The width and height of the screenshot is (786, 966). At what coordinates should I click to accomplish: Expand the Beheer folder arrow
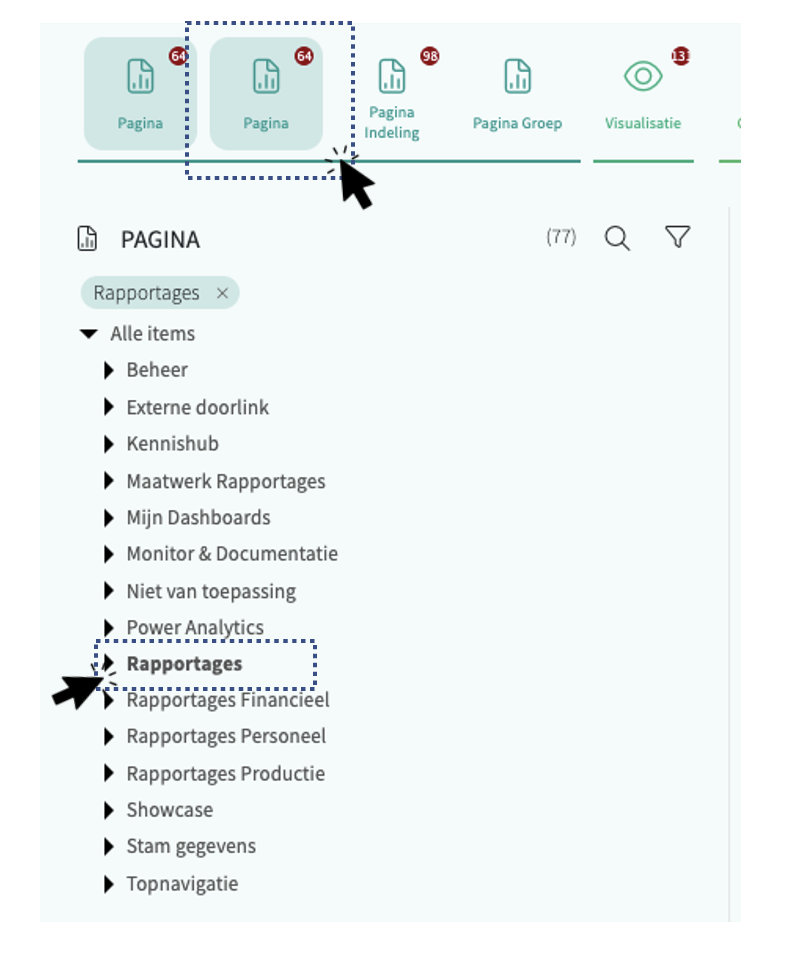(109, 371)
